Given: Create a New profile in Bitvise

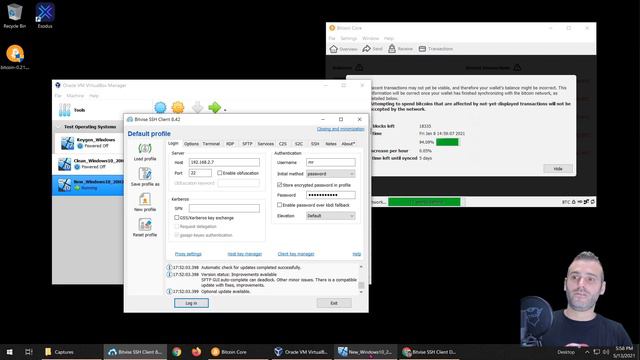Looking at the screenshot, I should 145,199.
